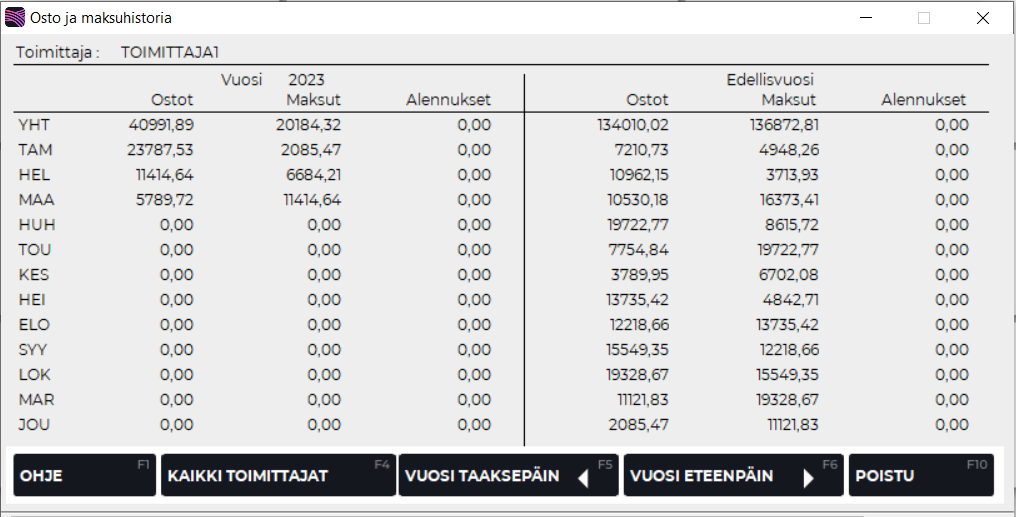Click the Alennukset header under Vuosi 2023

[x=448, y=100]
